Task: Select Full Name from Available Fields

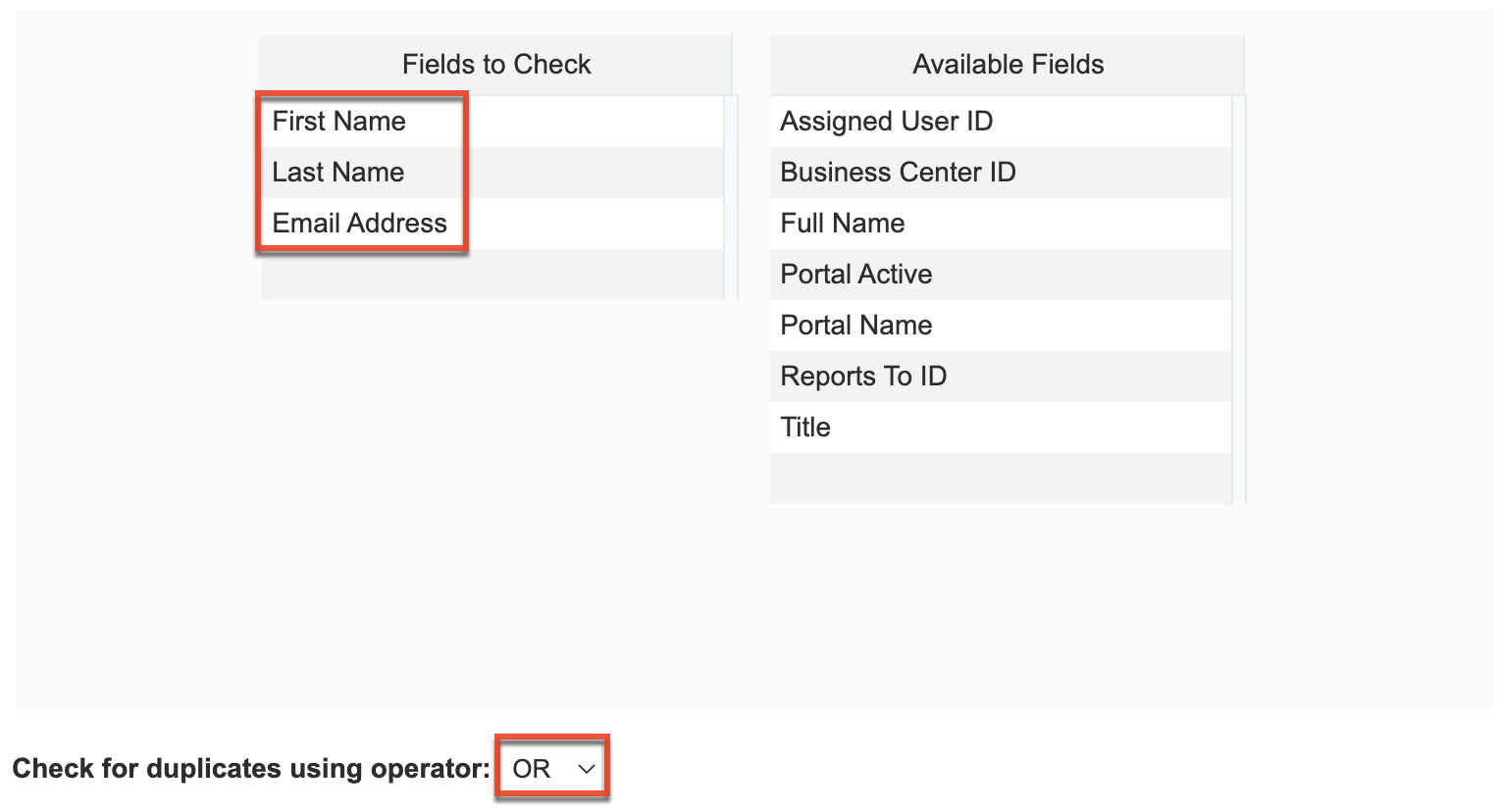Action: (x=842, y=223)
